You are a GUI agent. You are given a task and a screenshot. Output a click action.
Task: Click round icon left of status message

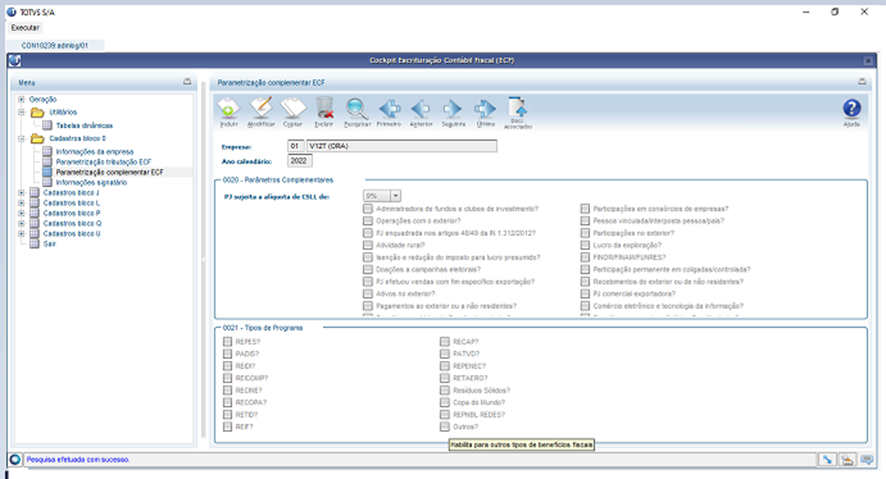coord(15,460)
